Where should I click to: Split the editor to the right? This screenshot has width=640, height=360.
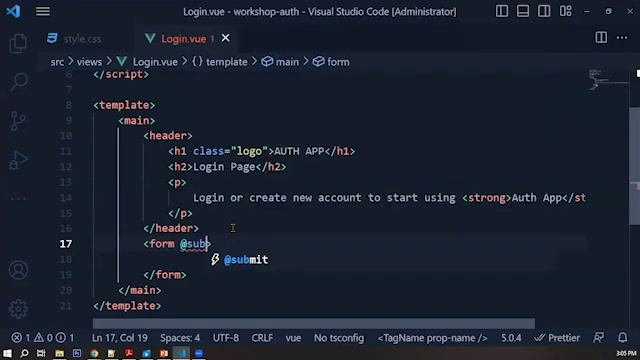[601, 38]
